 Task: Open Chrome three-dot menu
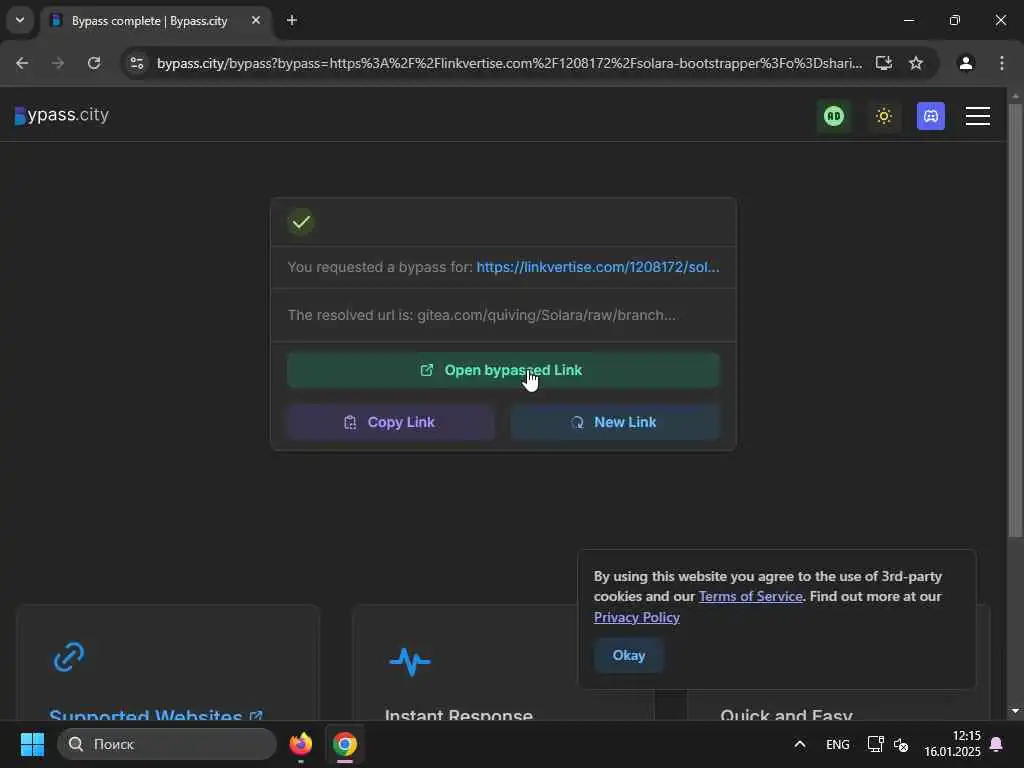[x=1002, y=63]
